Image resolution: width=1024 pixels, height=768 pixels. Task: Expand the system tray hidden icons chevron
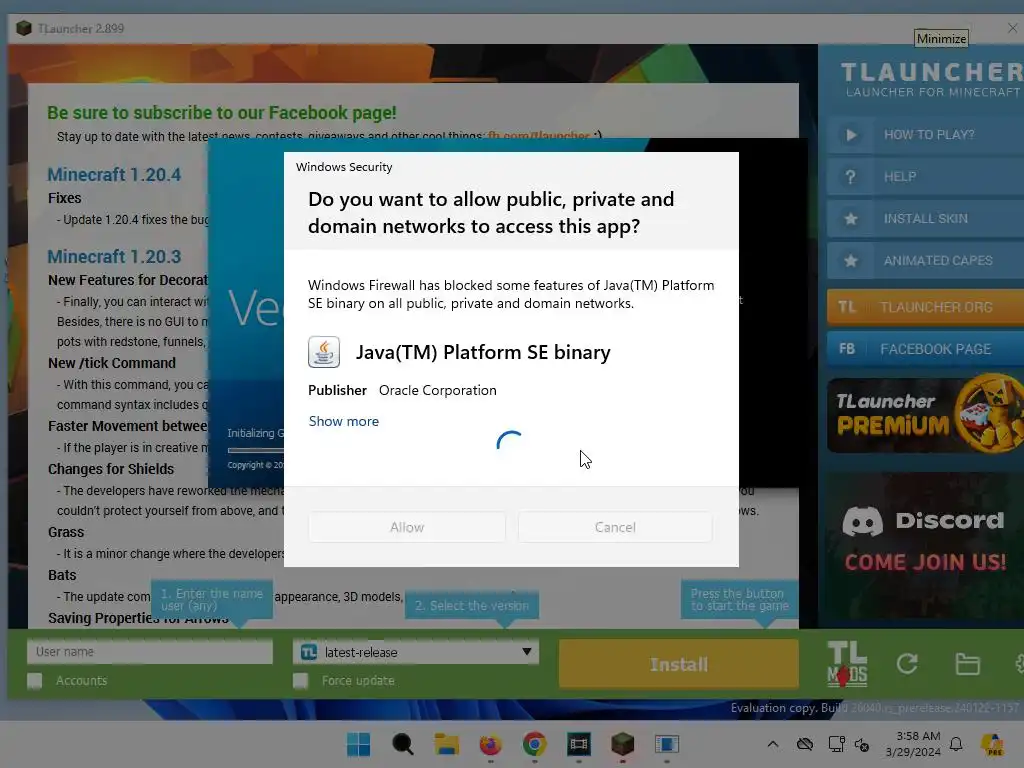[x=773, y=744]
